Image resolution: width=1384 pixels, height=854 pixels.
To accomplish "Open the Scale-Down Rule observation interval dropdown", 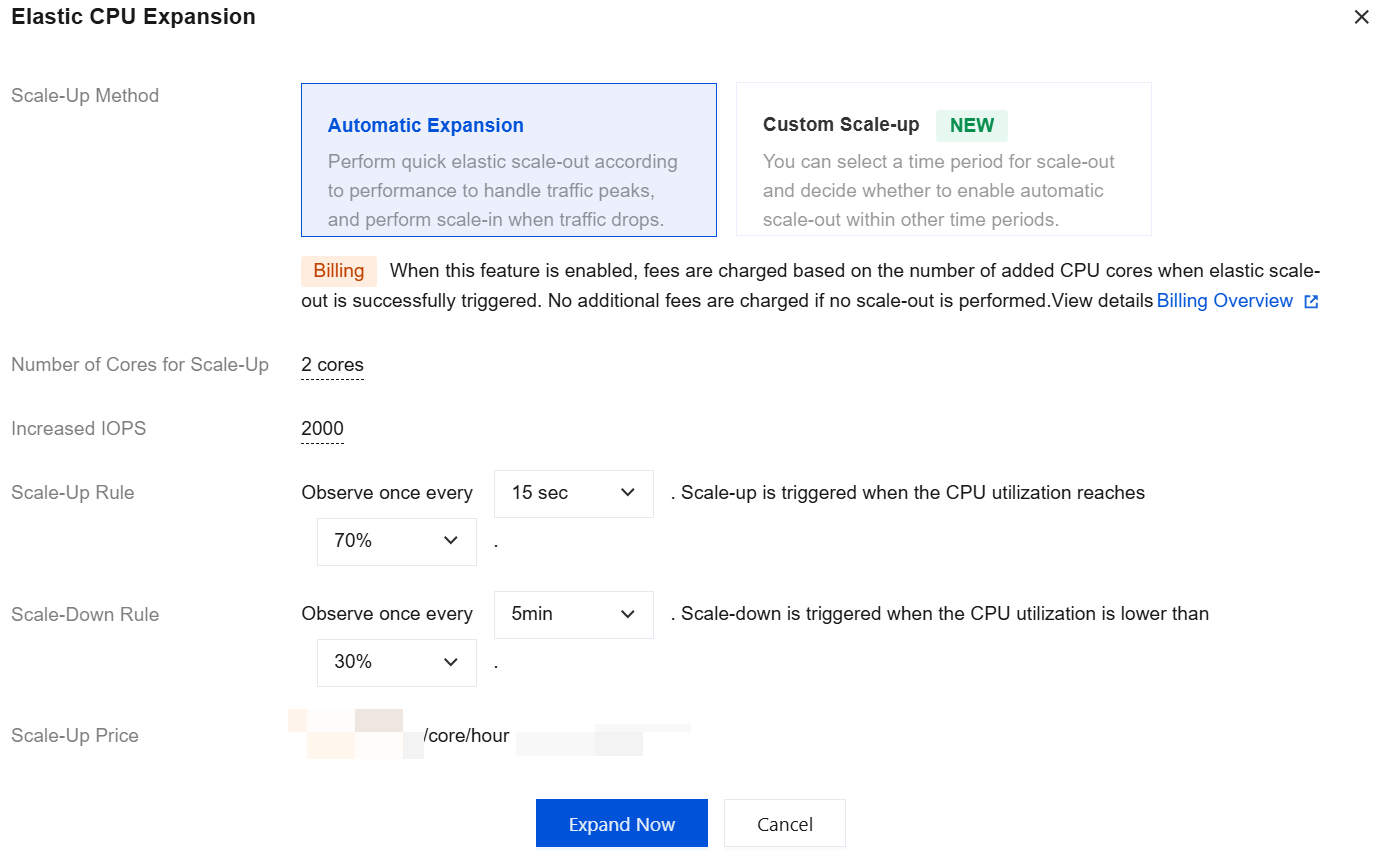I will pyautogui.click(x=573, y=614).
